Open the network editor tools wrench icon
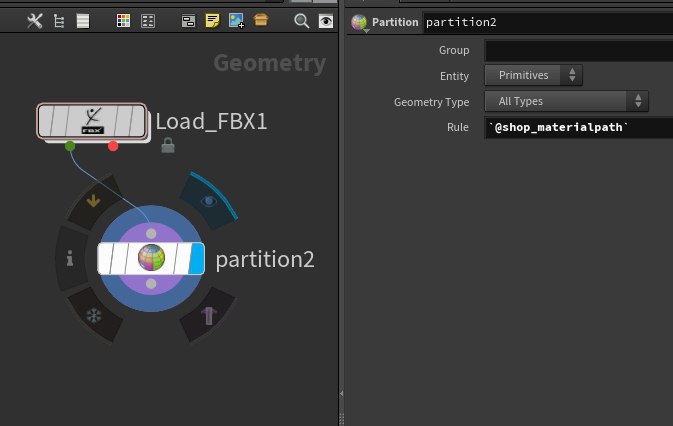The image size is (673, 426). (34, 21)
